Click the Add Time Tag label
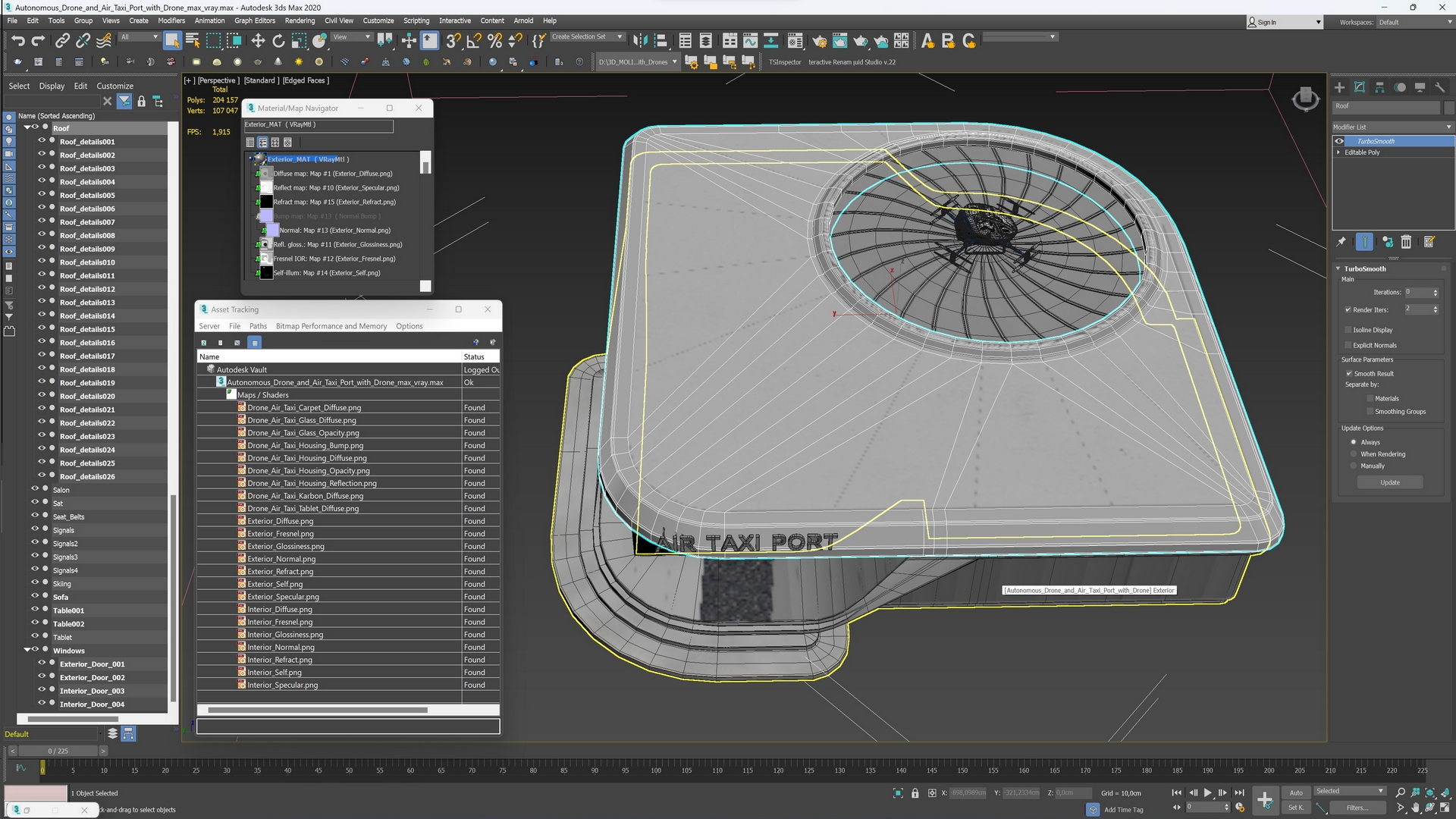Screen dimensions: 1456x819 [1123, 809]
